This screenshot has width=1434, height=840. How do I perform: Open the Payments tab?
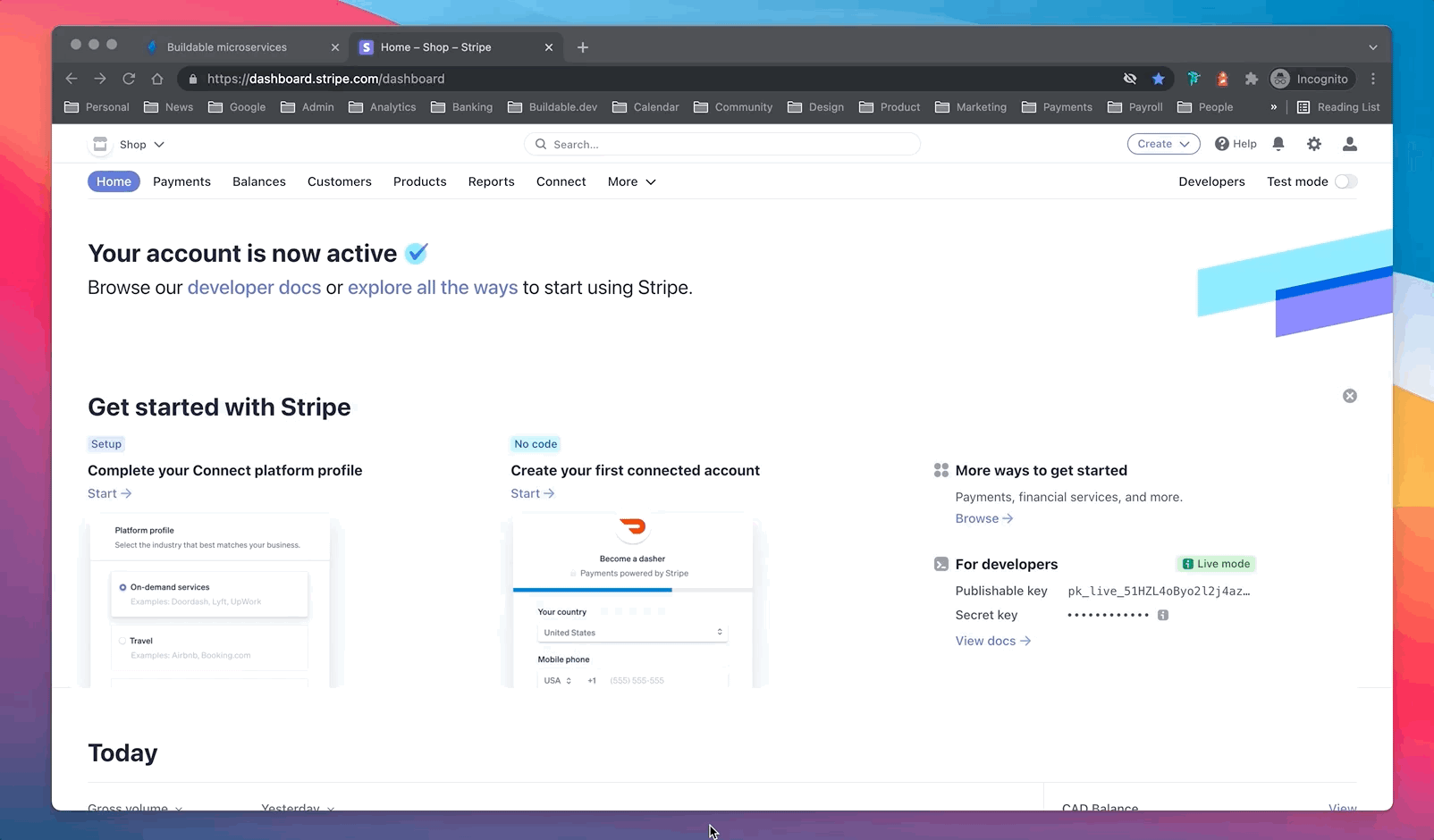click(x=181, y=181)
